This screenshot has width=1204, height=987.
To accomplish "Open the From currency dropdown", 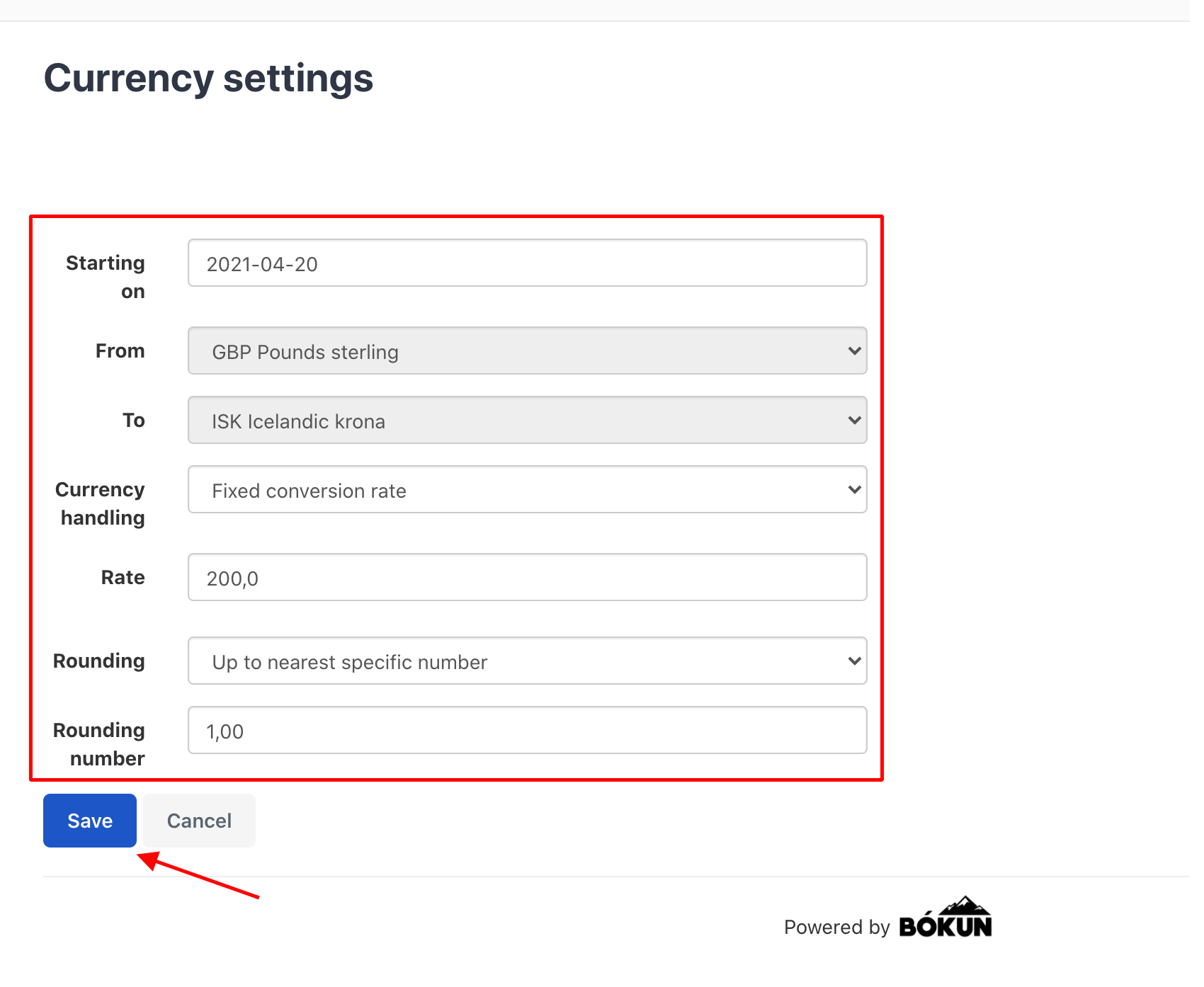I will 527,350.
